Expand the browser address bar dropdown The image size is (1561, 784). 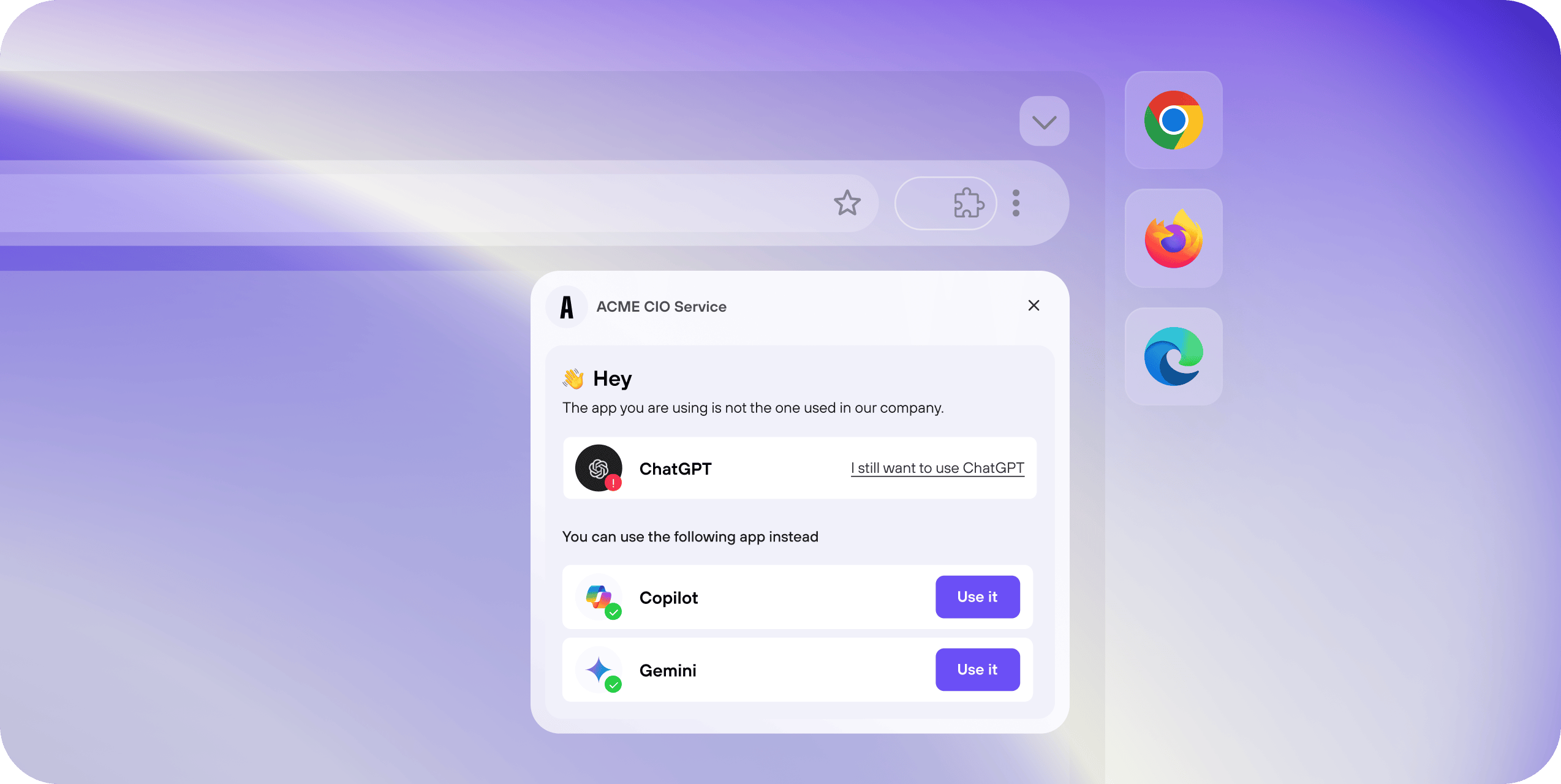coord(1044,123)
